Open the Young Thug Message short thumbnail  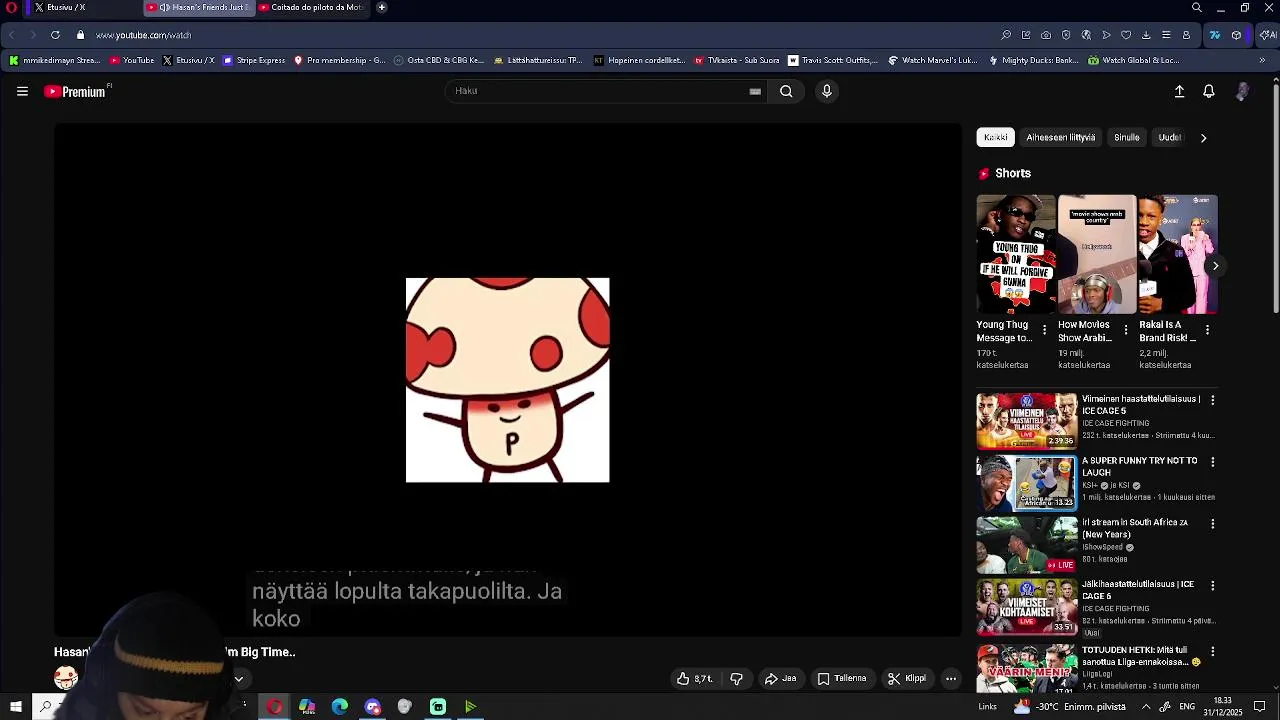point(1015,254)
